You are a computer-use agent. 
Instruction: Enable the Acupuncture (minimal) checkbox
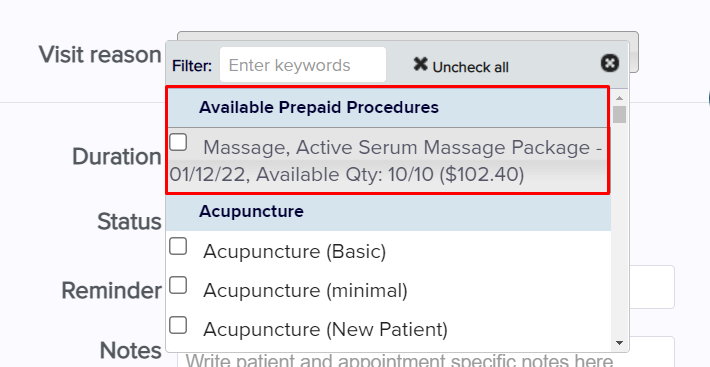point(178,286)
